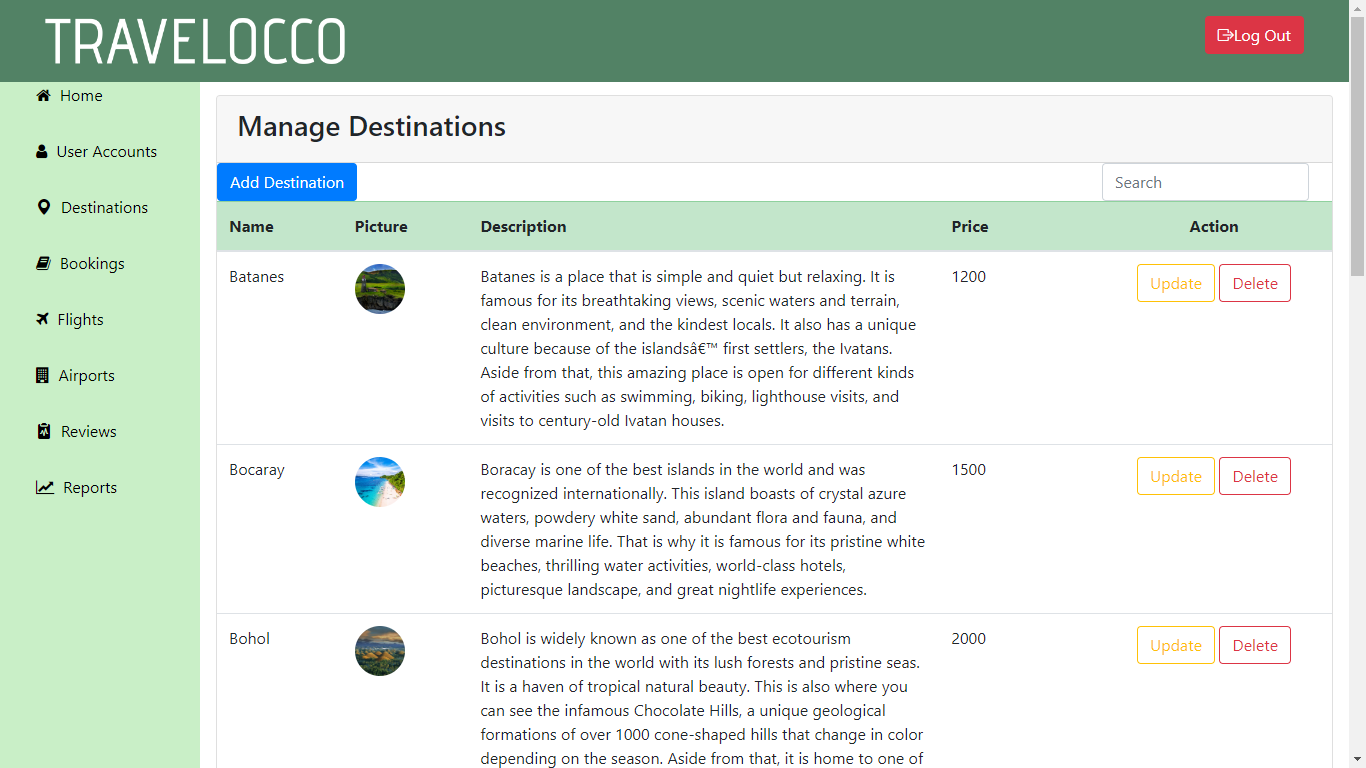Screen dimensions: 1366x768
Task: Click the Destinations map pin icon
Action: click(43, 208)
